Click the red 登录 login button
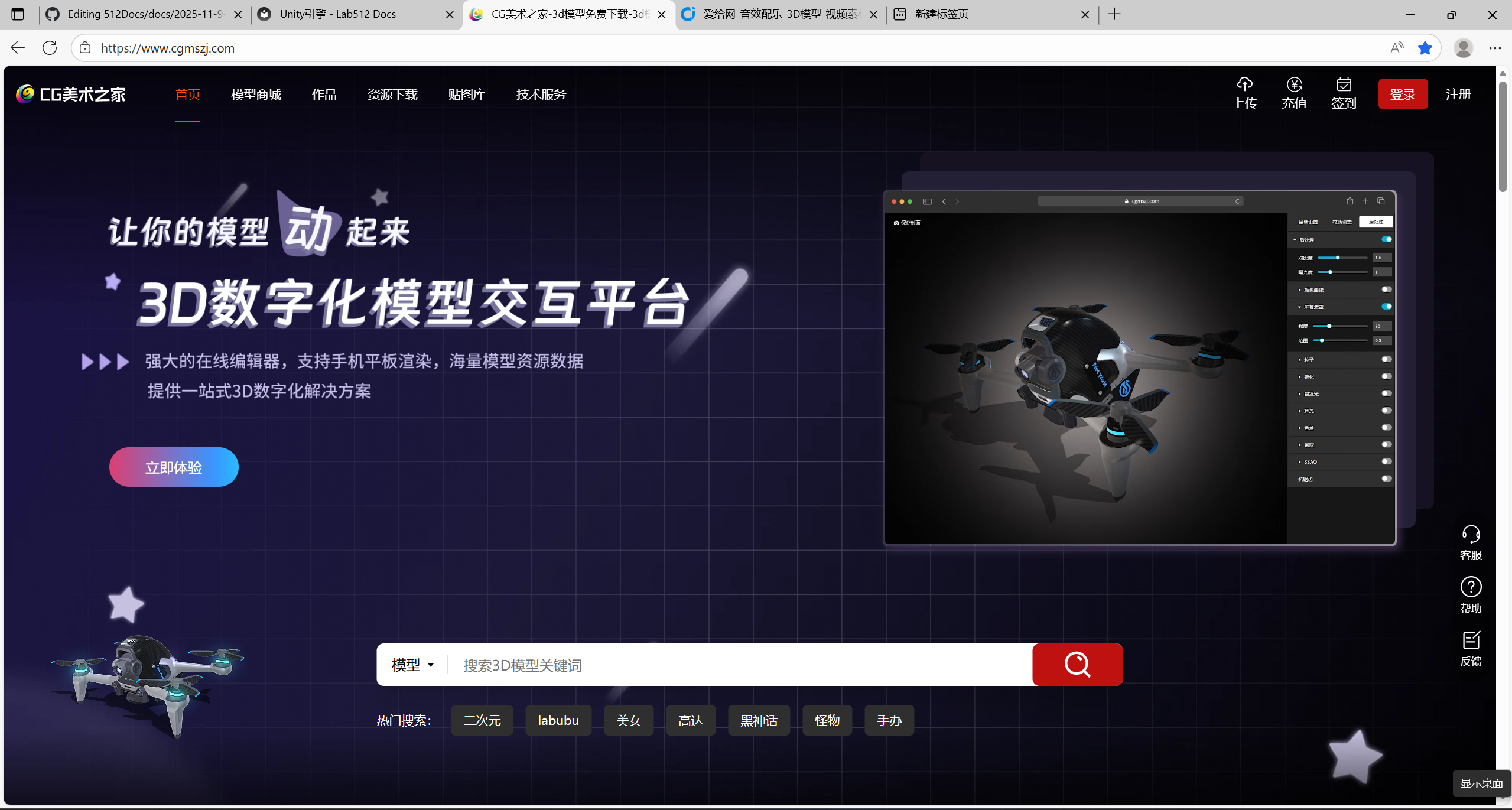 pyautogui.click(x=1402, y=95)
